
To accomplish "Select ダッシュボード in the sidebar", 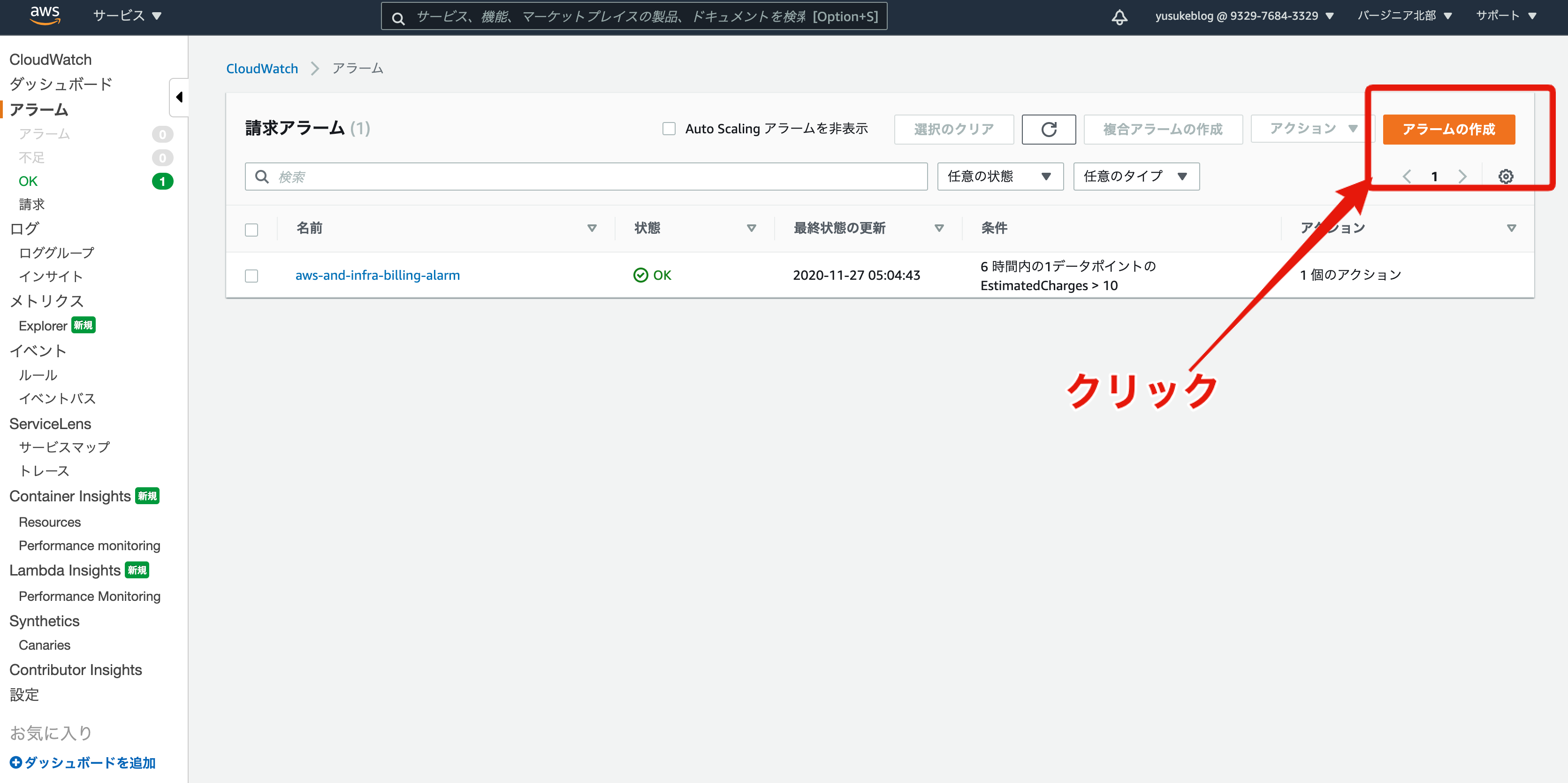I will pos(61,84).
